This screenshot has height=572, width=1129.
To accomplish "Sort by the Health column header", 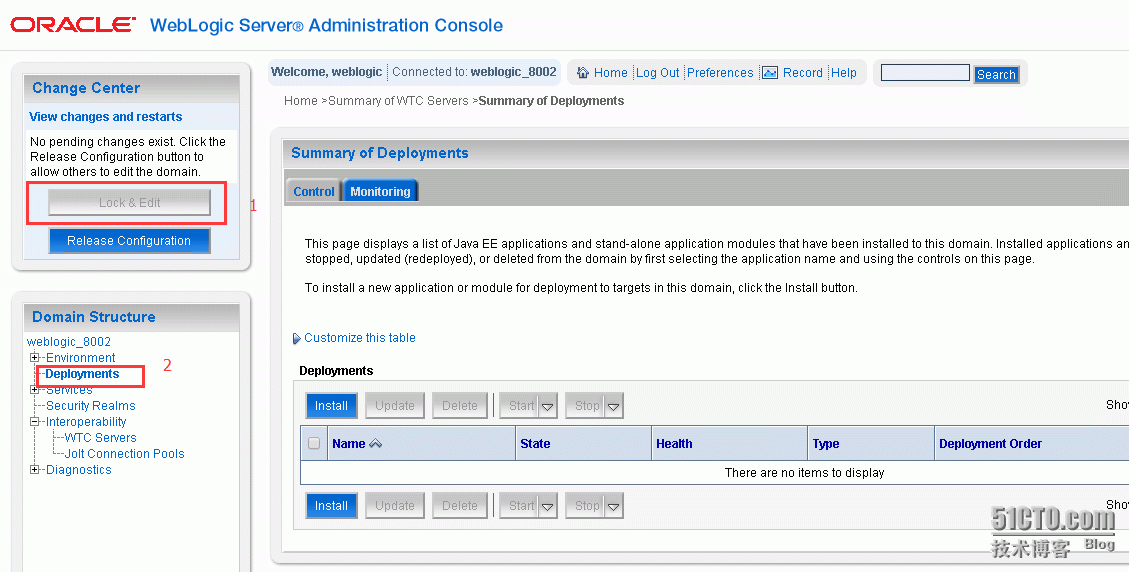I will pos(674,444).
